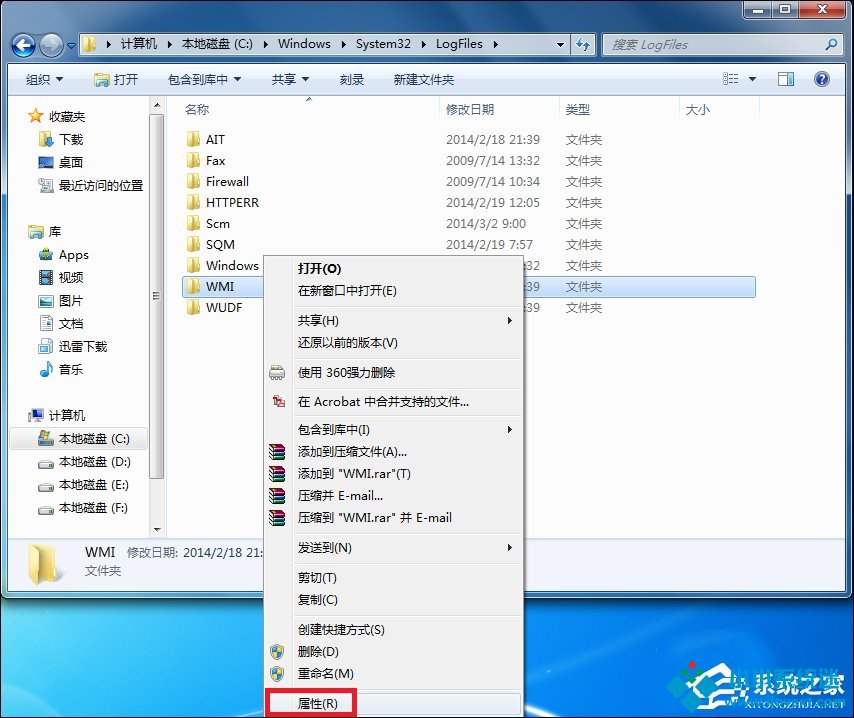This screenshot has height=718, width=854.
Task: Select the HTTPERR folder
Action: click(232, 203)
